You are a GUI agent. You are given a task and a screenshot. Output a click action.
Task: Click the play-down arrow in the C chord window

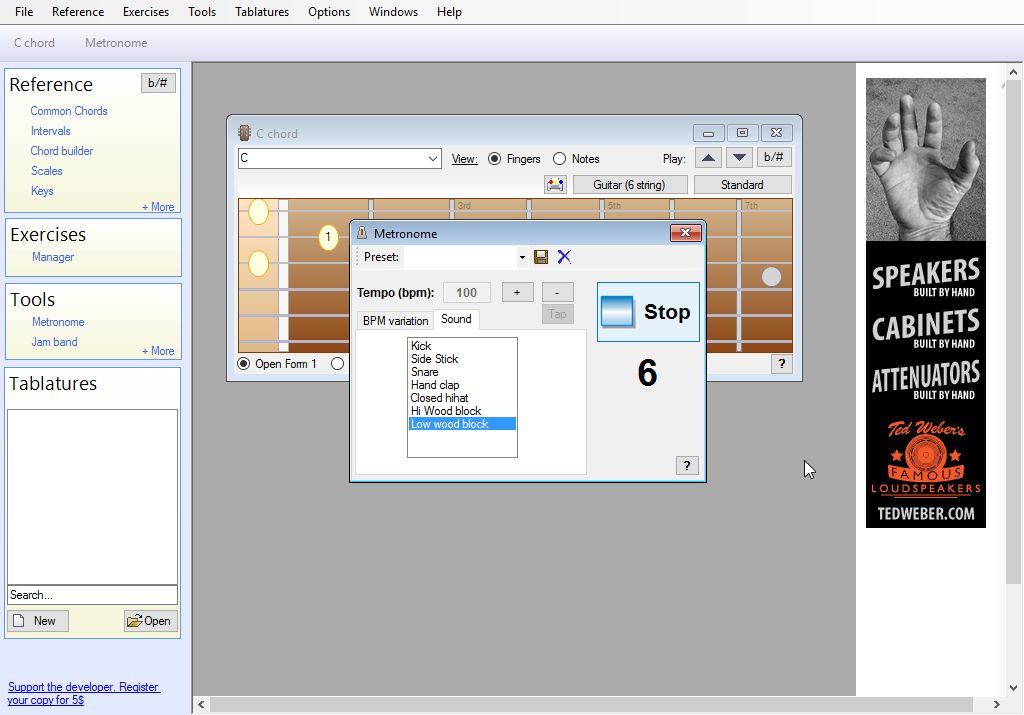coord(739,158)
